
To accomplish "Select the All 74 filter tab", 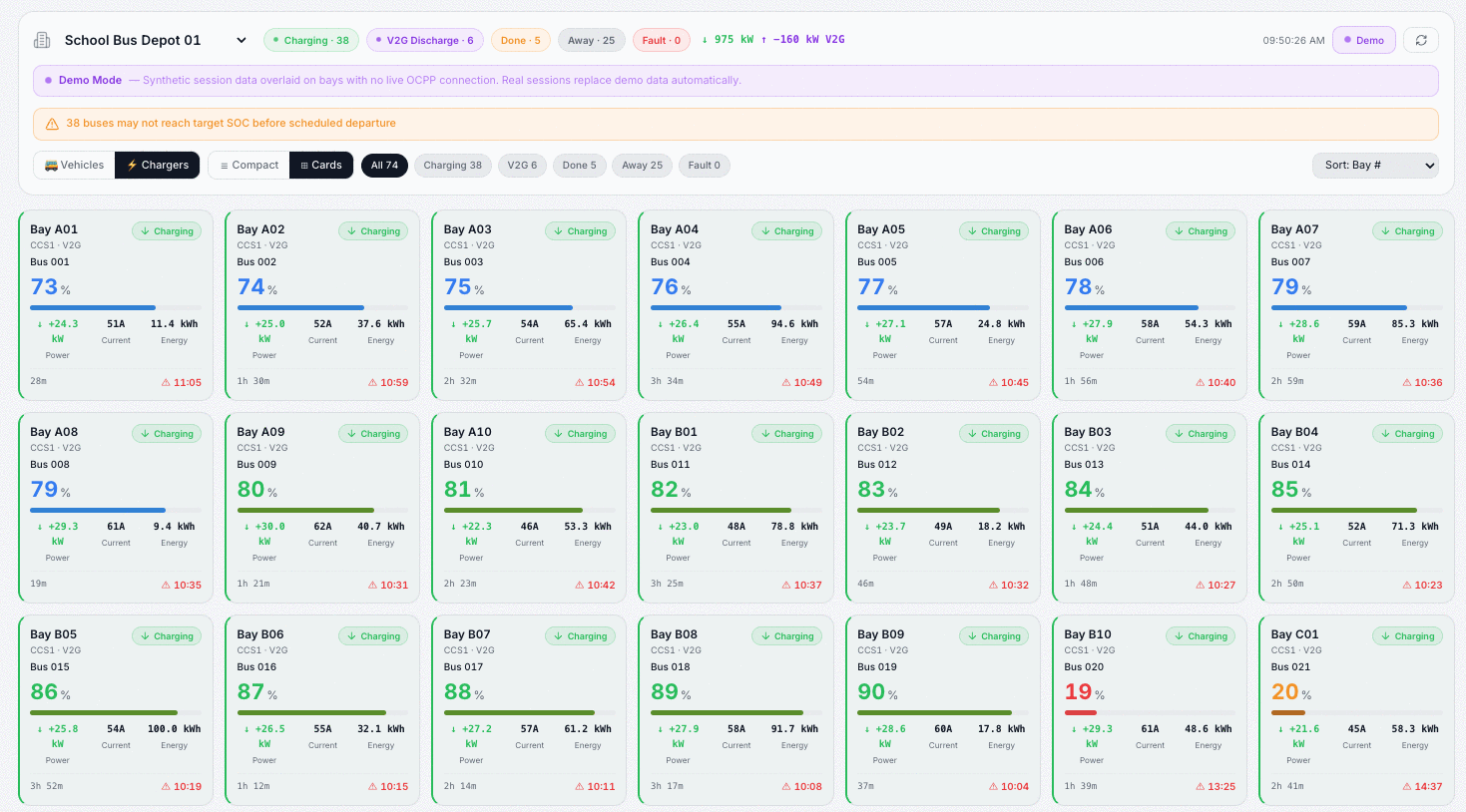I will click(384, 166).
